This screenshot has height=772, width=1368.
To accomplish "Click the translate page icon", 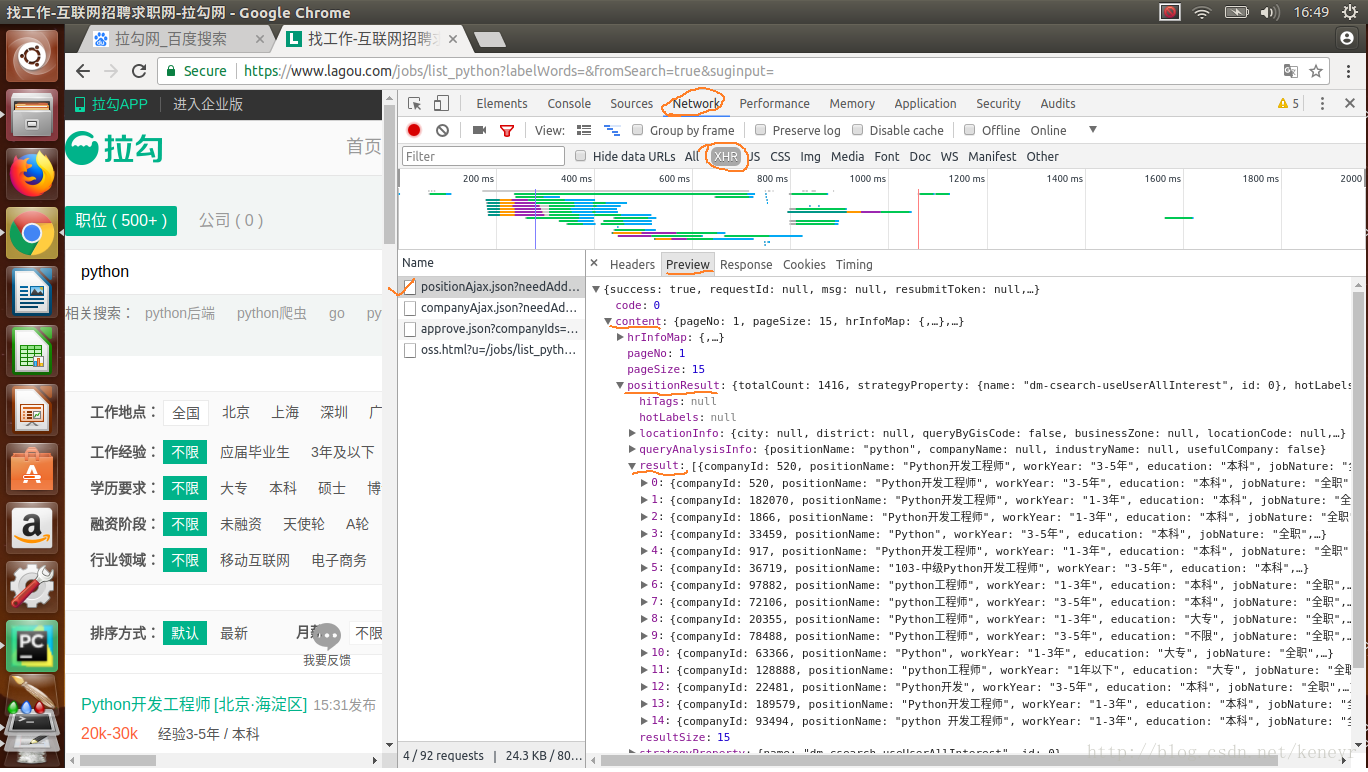I will click(x=1291, y=71).
